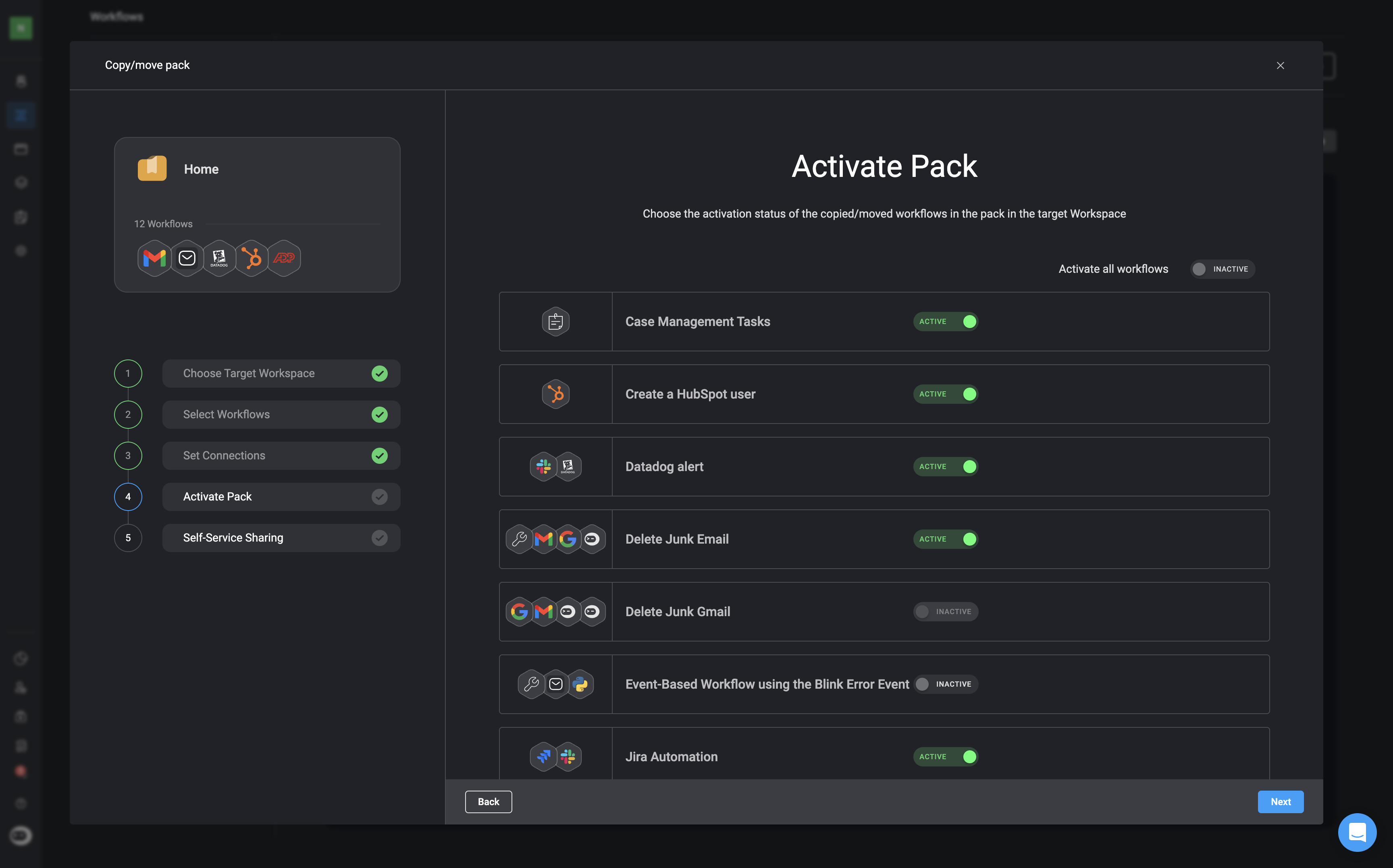This screenshot has width=1393, height=868.
Task: Turn off the Datadog alert toggle
Action: click(x=945, y=467)
